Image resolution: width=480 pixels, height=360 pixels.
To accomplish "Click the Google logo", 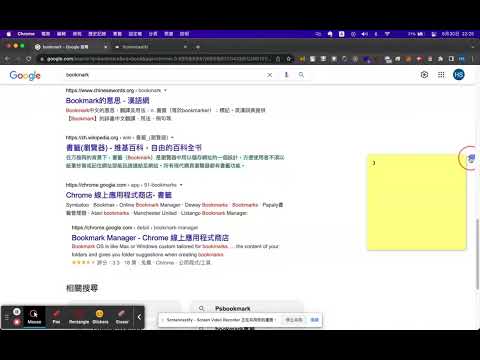I will (x=25, y=75).
